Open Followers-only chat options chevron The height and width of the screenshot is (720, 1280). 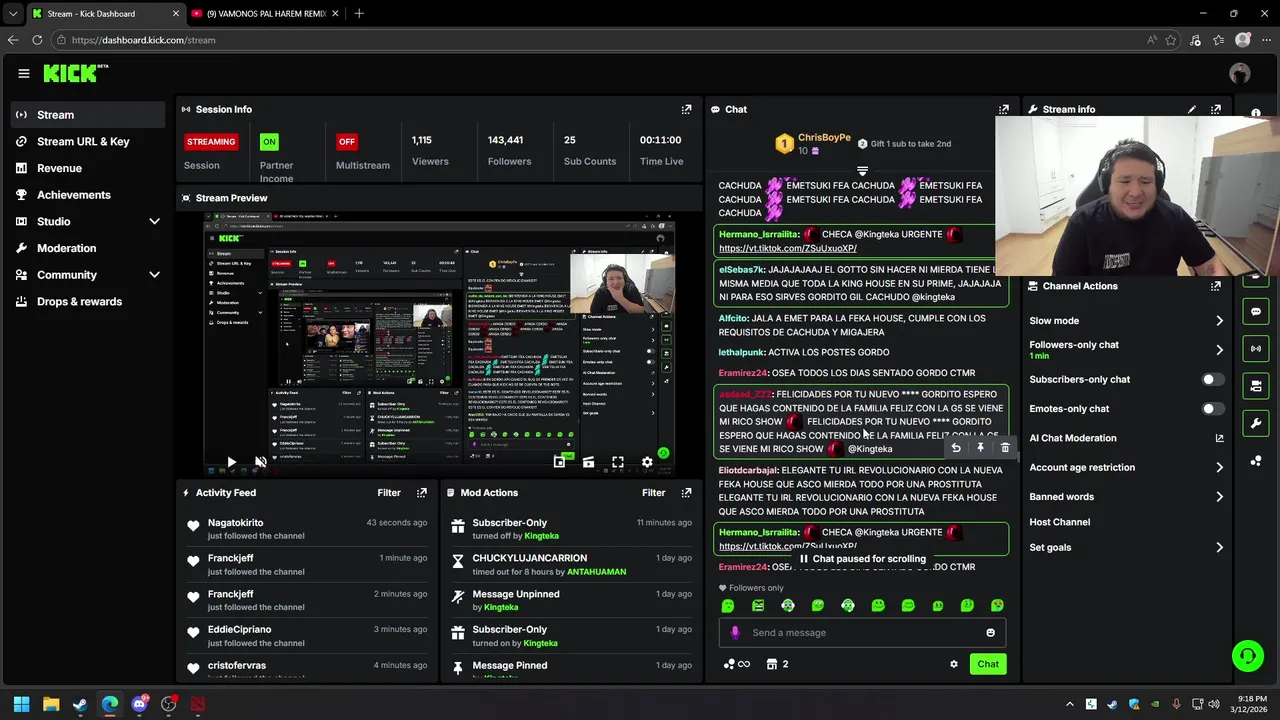[x=1219, y=350]
